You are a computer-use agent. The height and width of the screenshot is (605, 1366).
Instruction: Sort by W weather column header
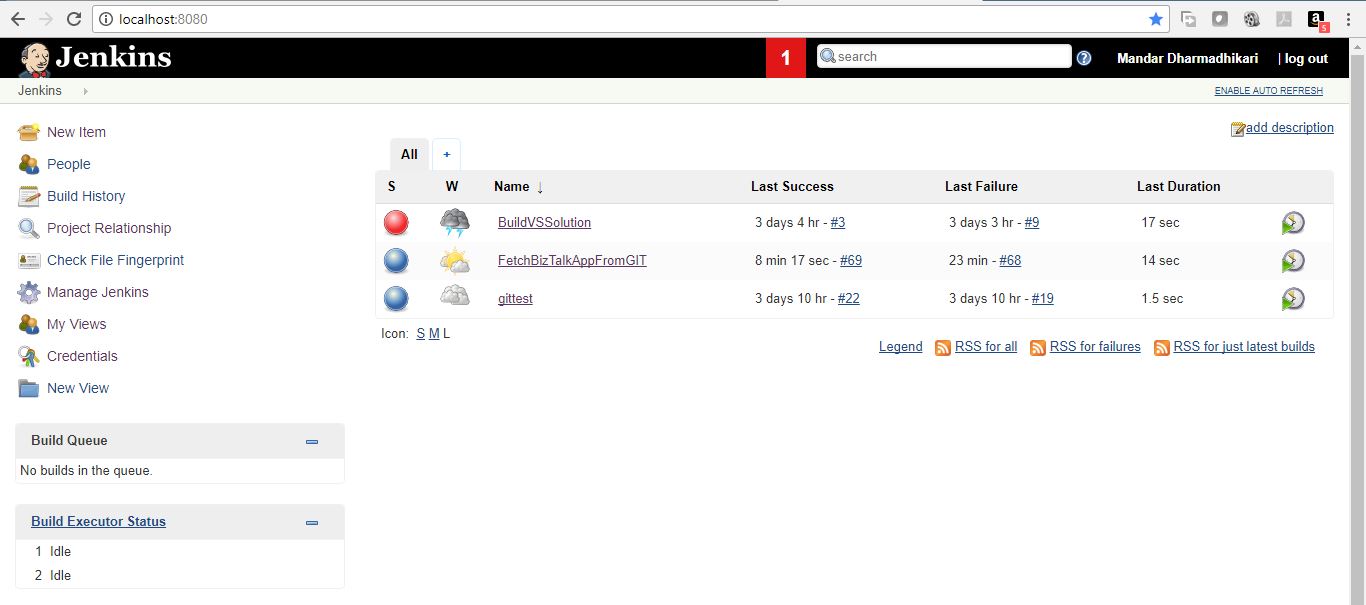point(452,186)
